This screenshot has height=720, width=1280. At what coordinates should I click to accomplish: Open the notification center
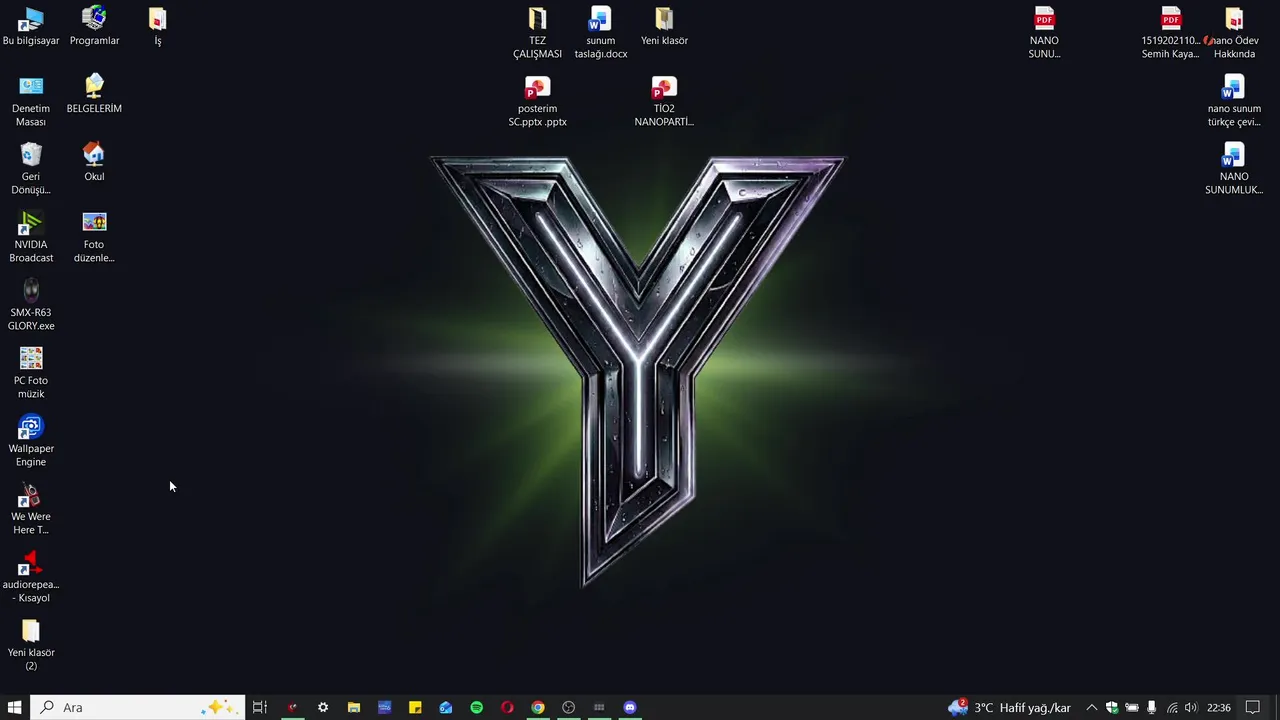(1252, 707)
